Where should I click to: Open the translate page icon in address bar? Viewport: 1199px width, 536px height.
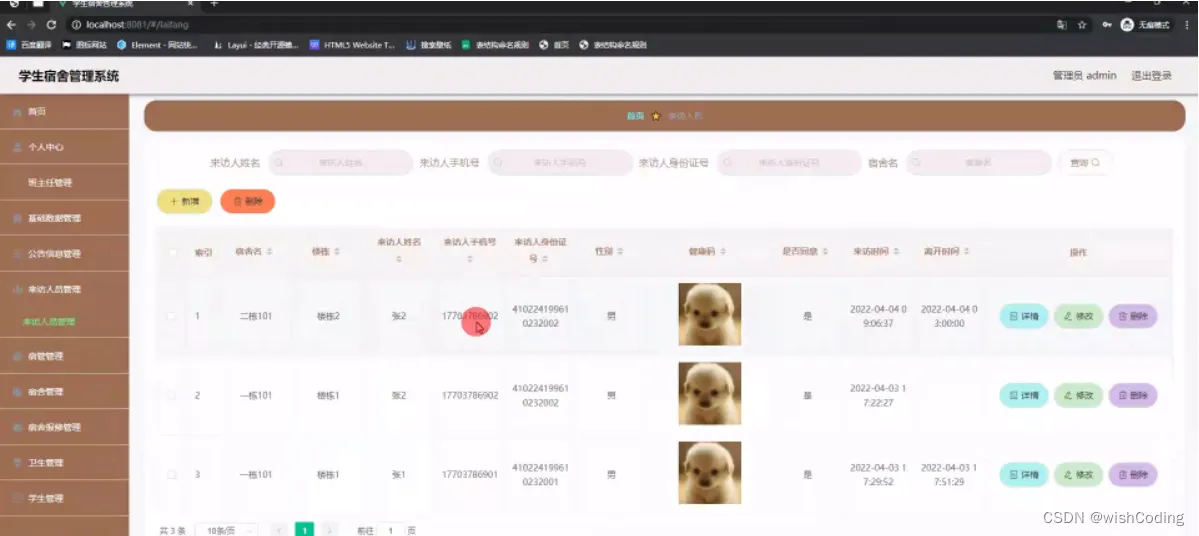click(1061, 24)
